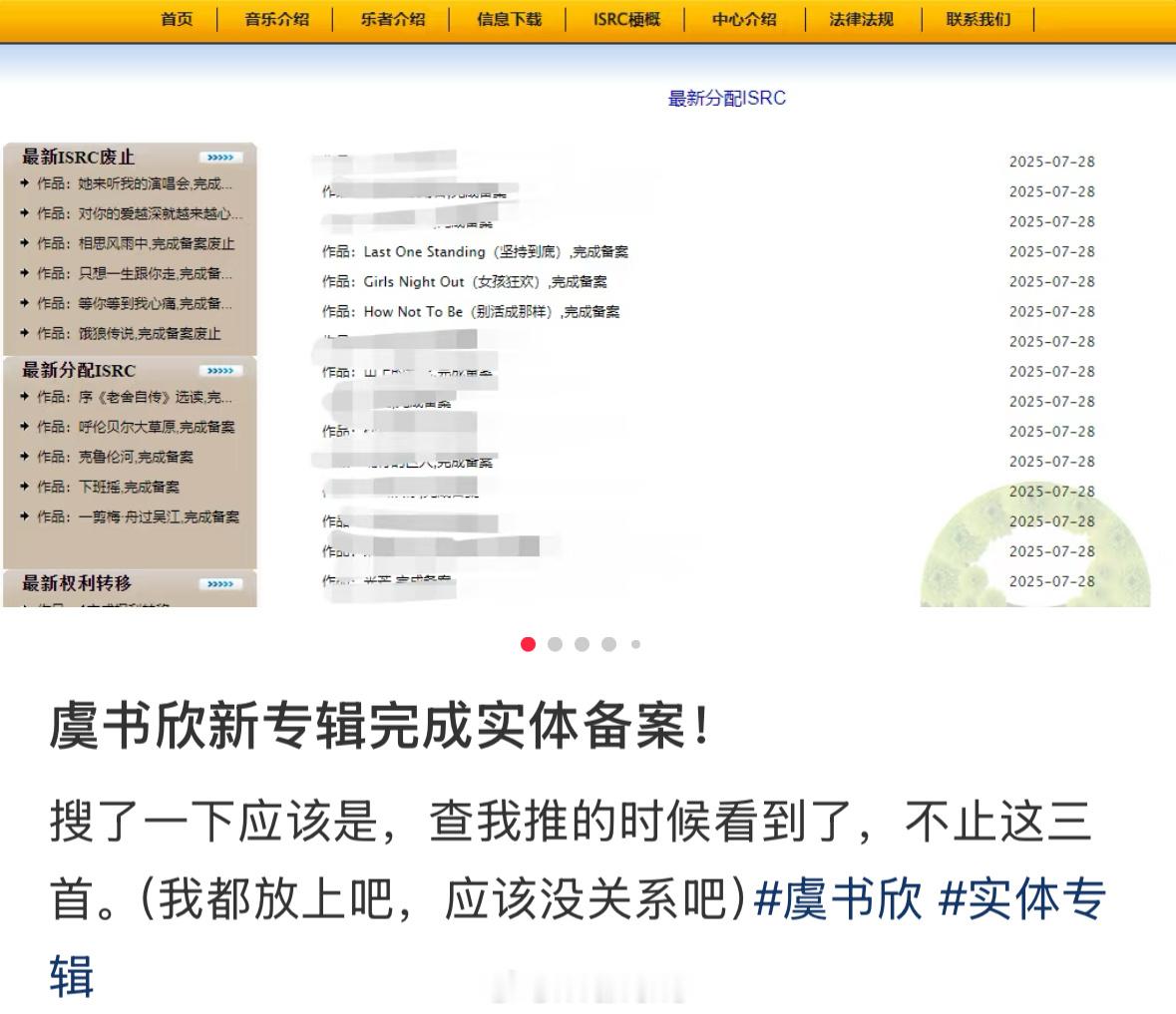Open the 音乐介绍 menu item

tap(276, 20)
